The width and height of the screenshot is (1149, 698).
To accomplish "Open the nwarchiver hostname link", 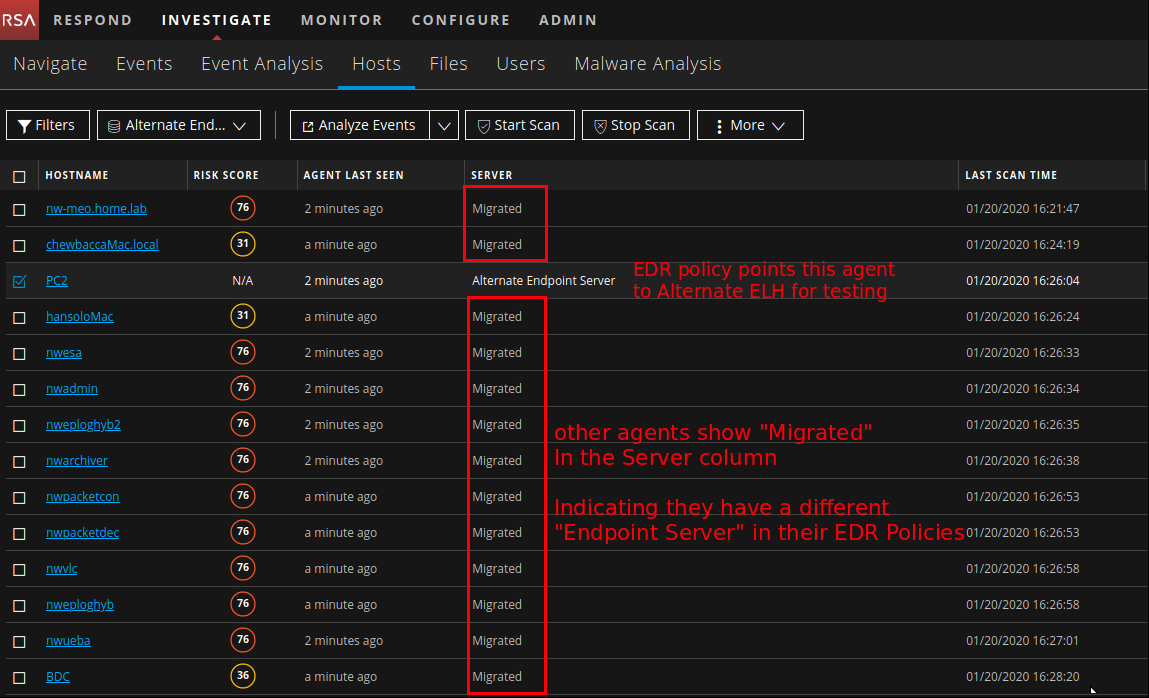I will click(x=77, y=461).
